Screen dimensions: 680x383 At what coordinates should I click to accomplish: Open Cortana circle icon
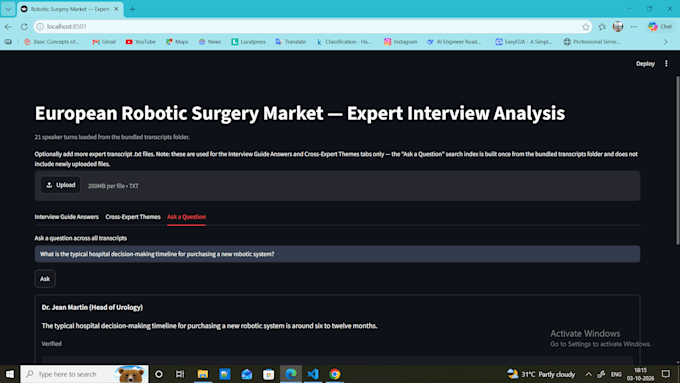[159, 374]
